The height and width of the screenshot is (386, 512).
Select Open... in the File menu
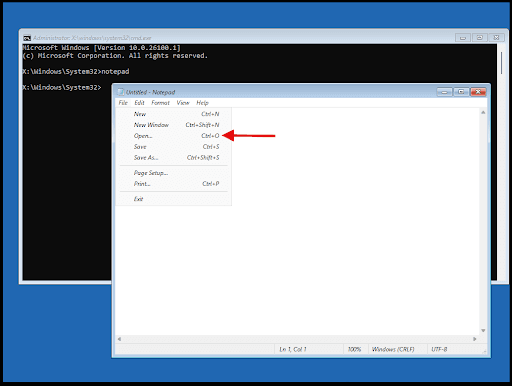[x=173, y=136]
